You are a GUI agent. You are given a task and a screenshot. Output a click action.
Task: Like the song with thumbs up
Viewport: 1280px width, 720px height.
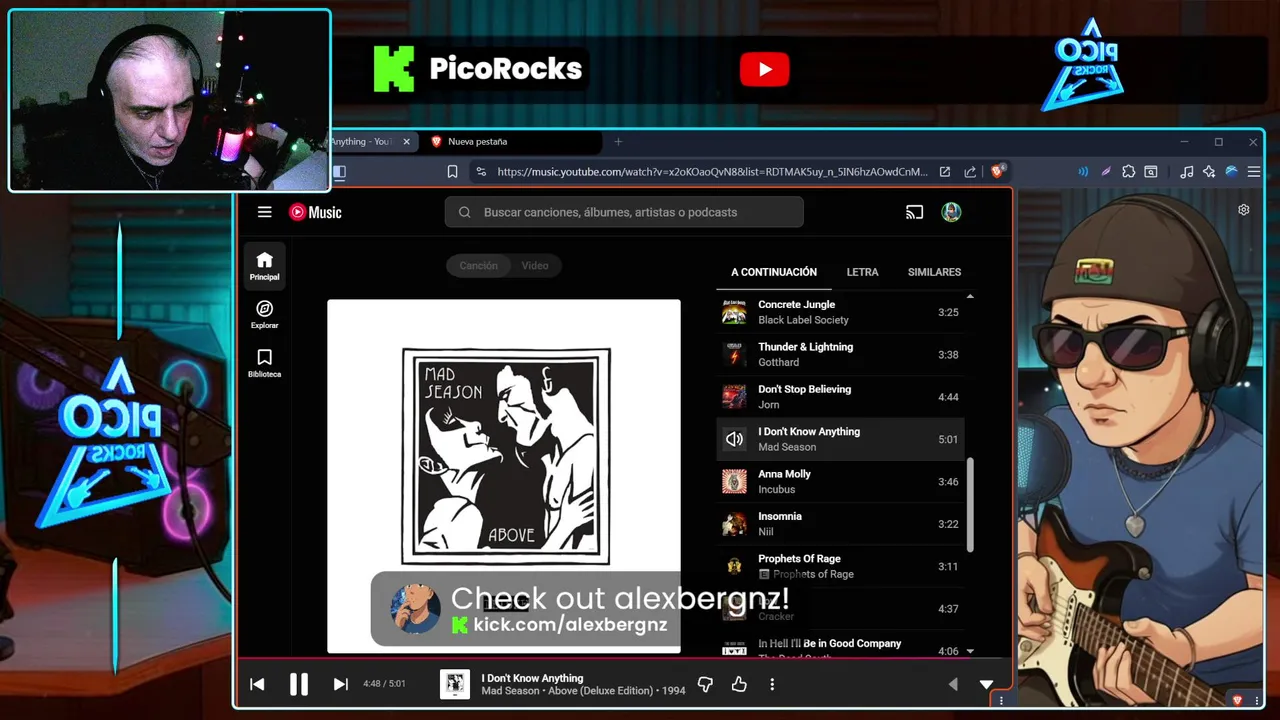(739, 684)
